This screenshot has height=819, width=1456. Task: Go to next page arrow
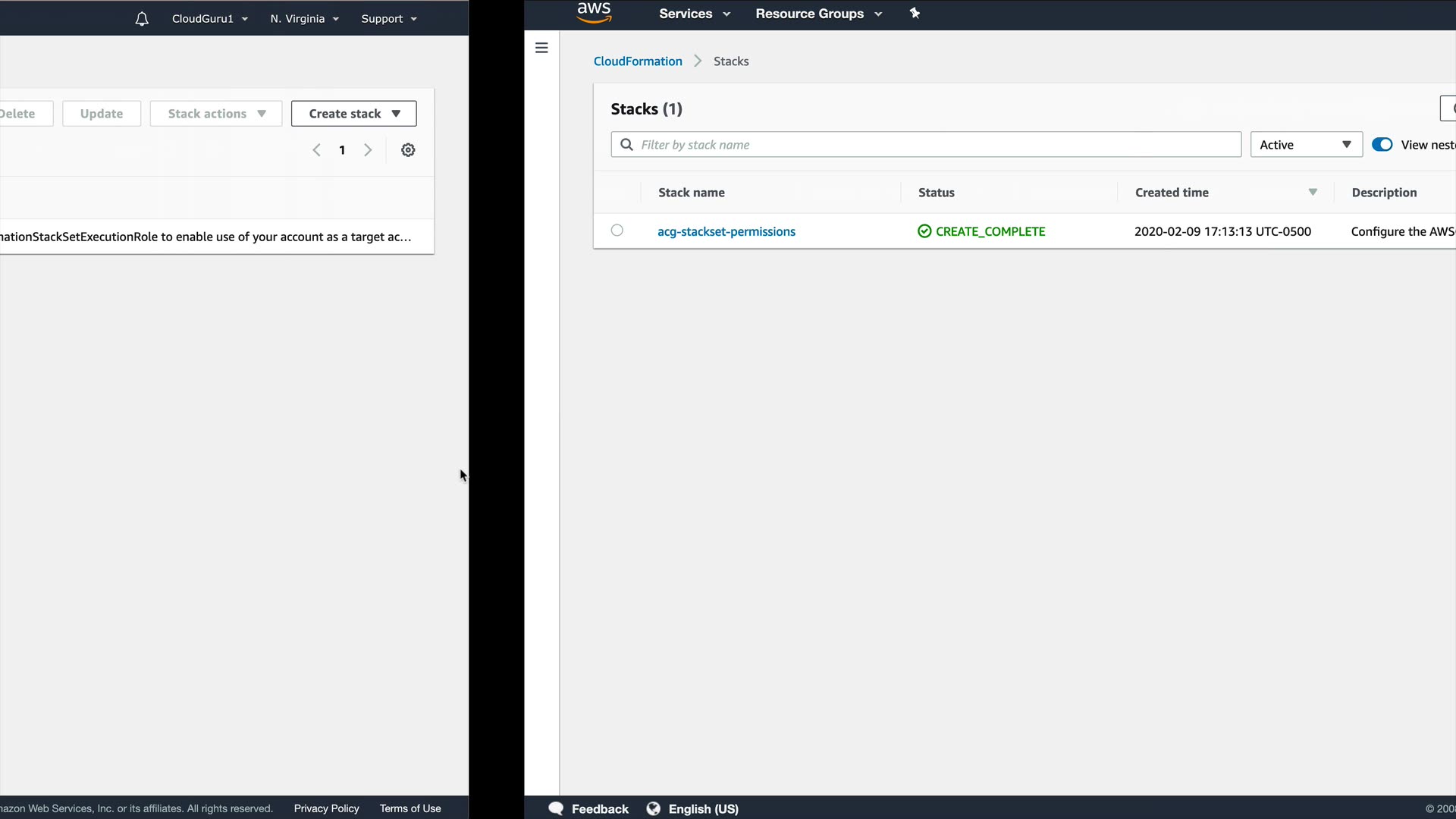(368, 150)
